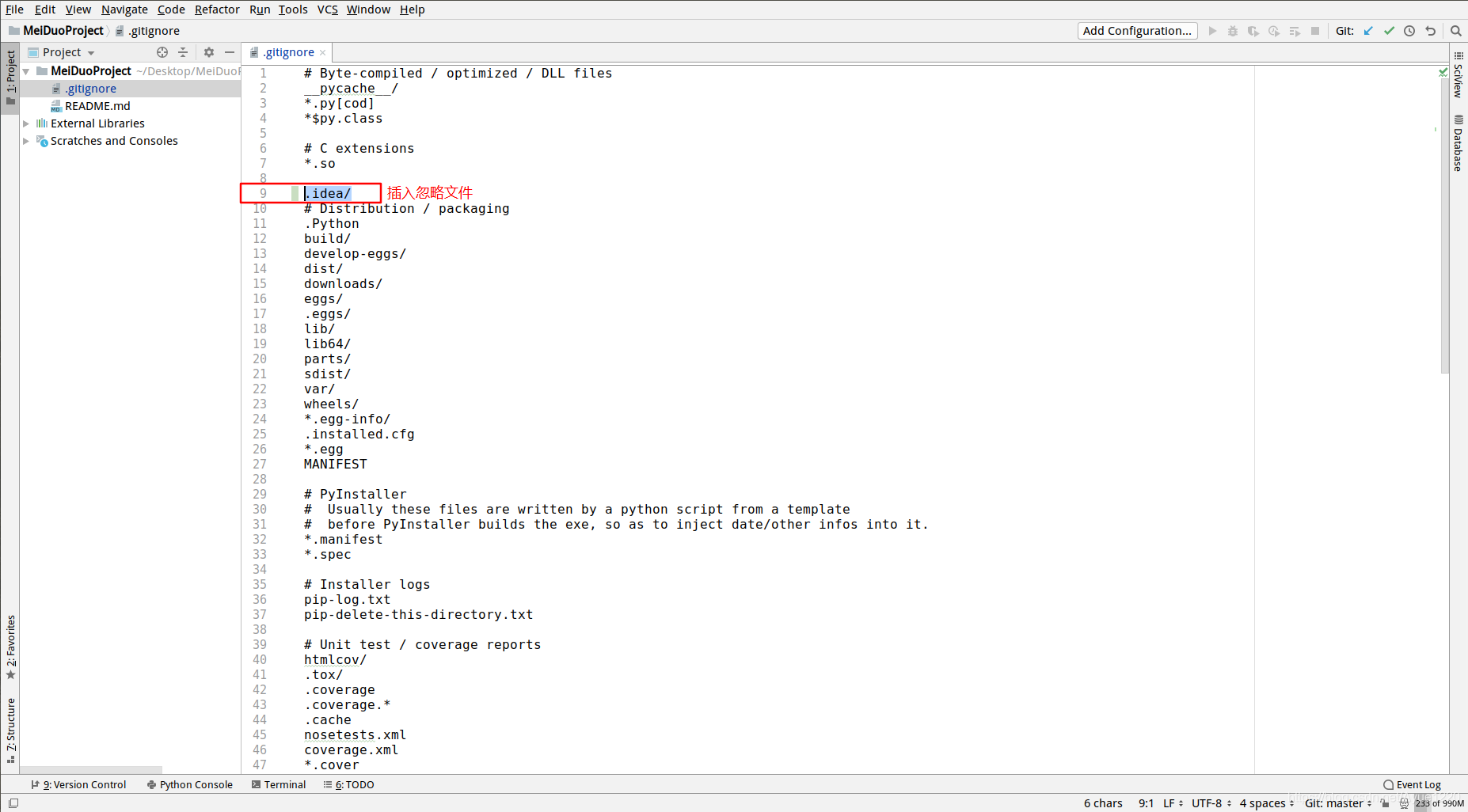Open the Help menu
This screenshot has height=812, width=1468.
[x=412, y=9]
